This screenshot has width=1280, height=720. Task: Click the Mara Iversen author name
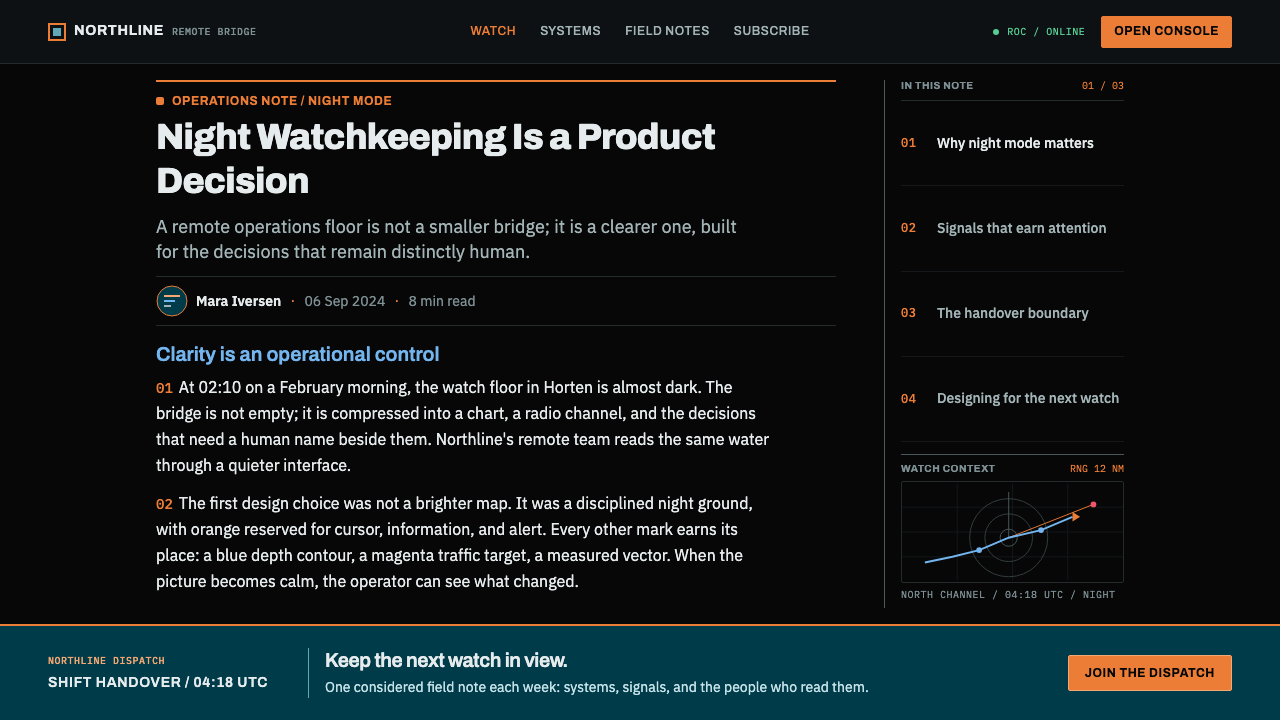point(238,301)
